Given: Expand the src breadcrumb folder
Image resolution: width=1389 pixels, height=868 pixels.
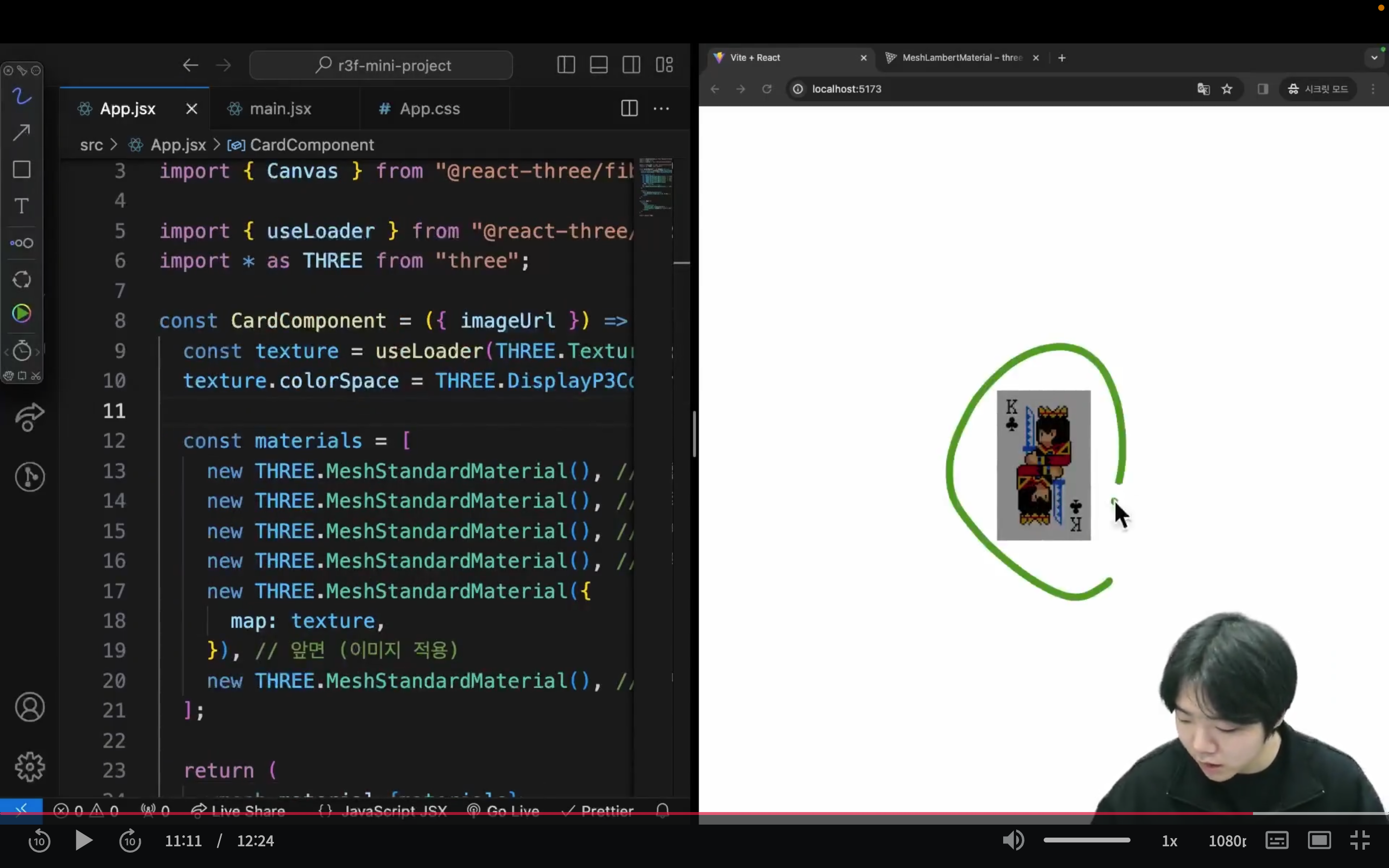Looking at the screenshot, I should (x=91, y=145).
